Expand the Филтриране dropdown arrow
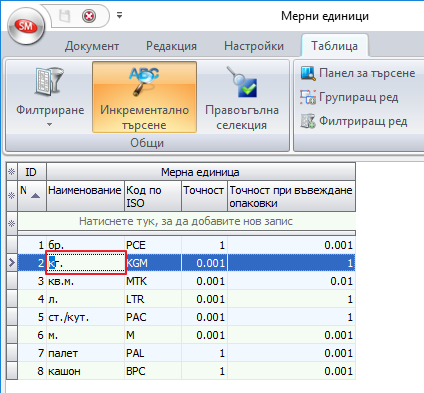The image size is (424, 393). tap(50, 124)
